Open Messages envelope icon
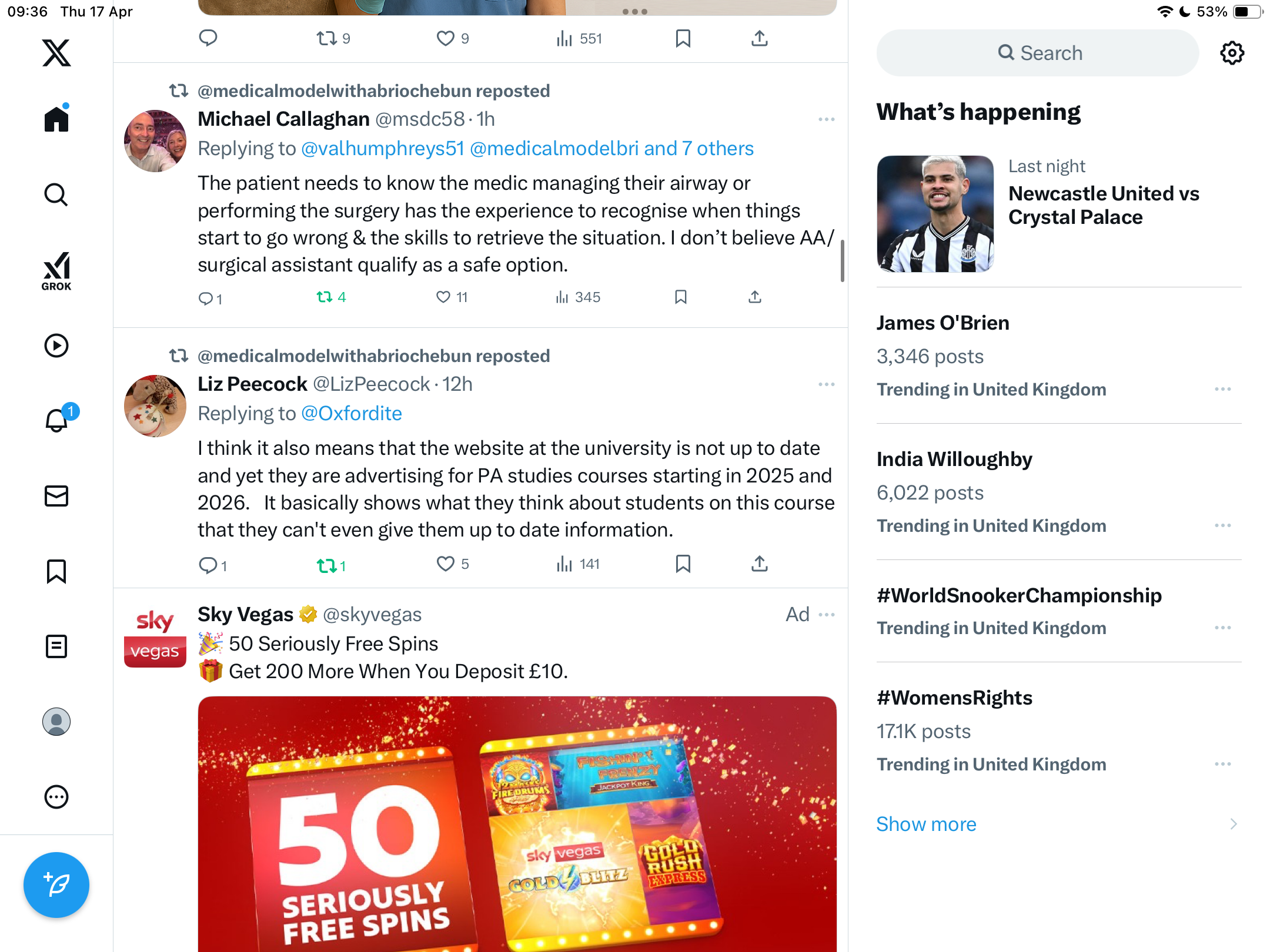 tap(56, 496)
